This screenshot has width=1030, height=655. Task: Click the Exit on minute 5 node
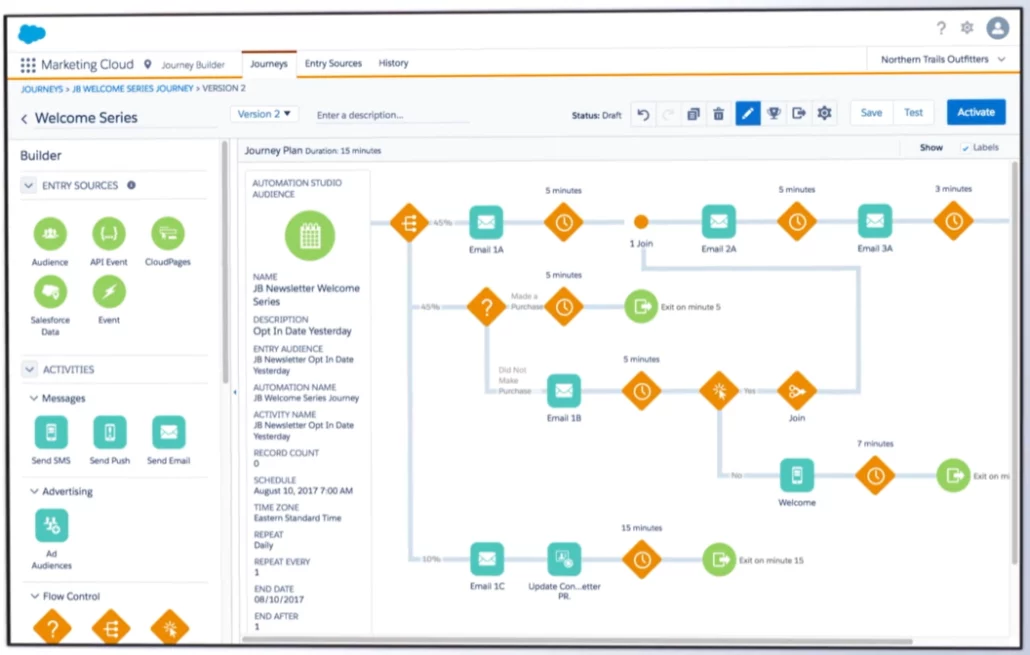[x=641, y=306]
